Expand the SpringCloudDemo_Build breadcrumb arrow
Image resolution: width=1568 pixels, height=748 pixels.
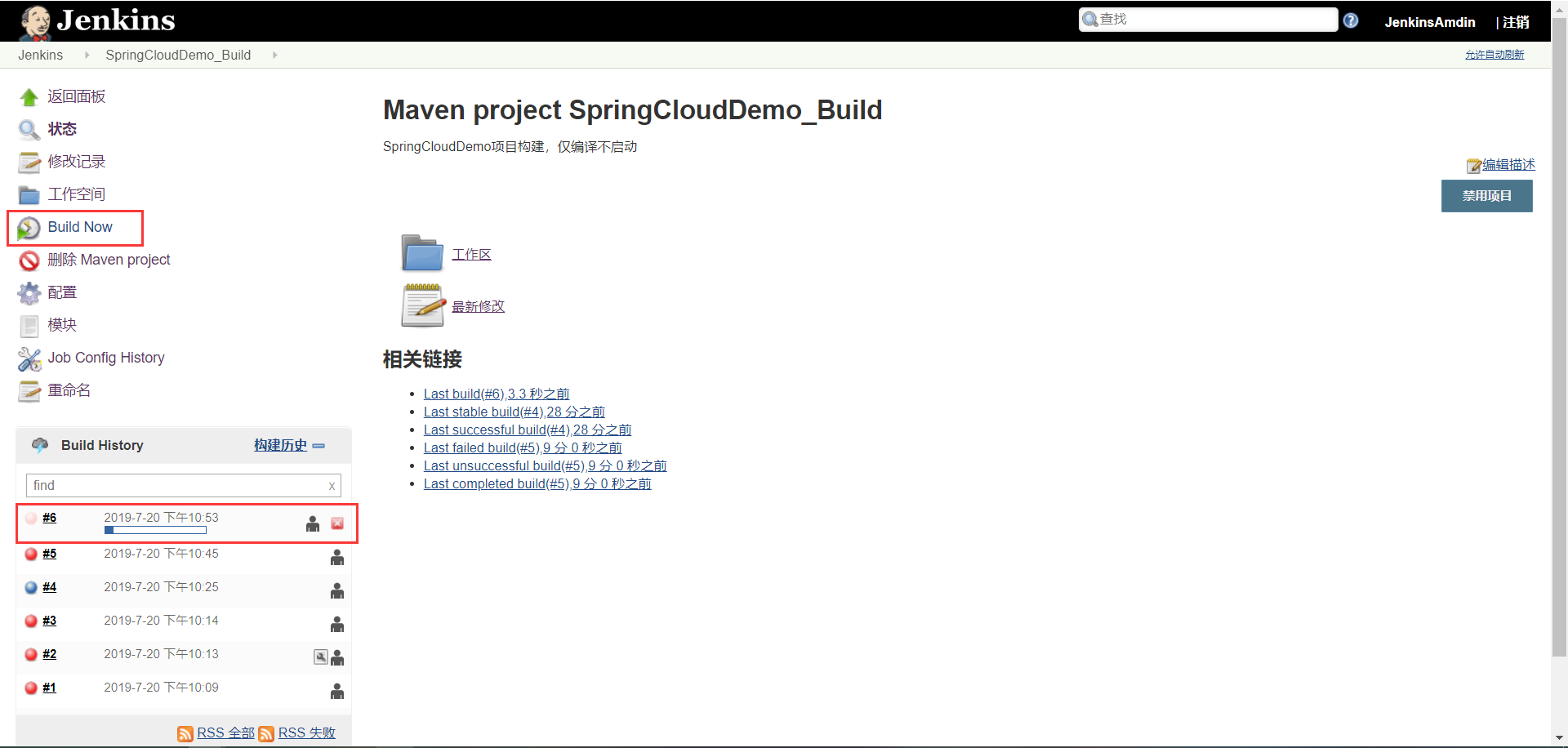click(274, 55)
